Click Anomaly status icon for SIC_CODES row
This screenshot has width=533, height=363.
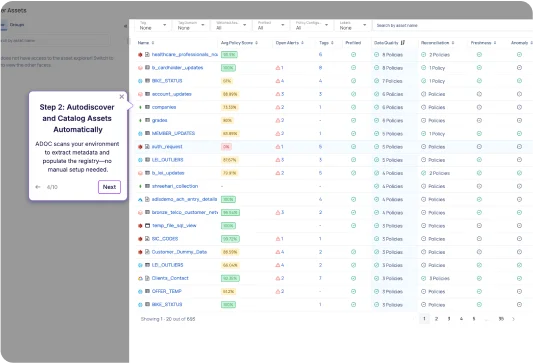pyautogui.click(x=519, y=239)
